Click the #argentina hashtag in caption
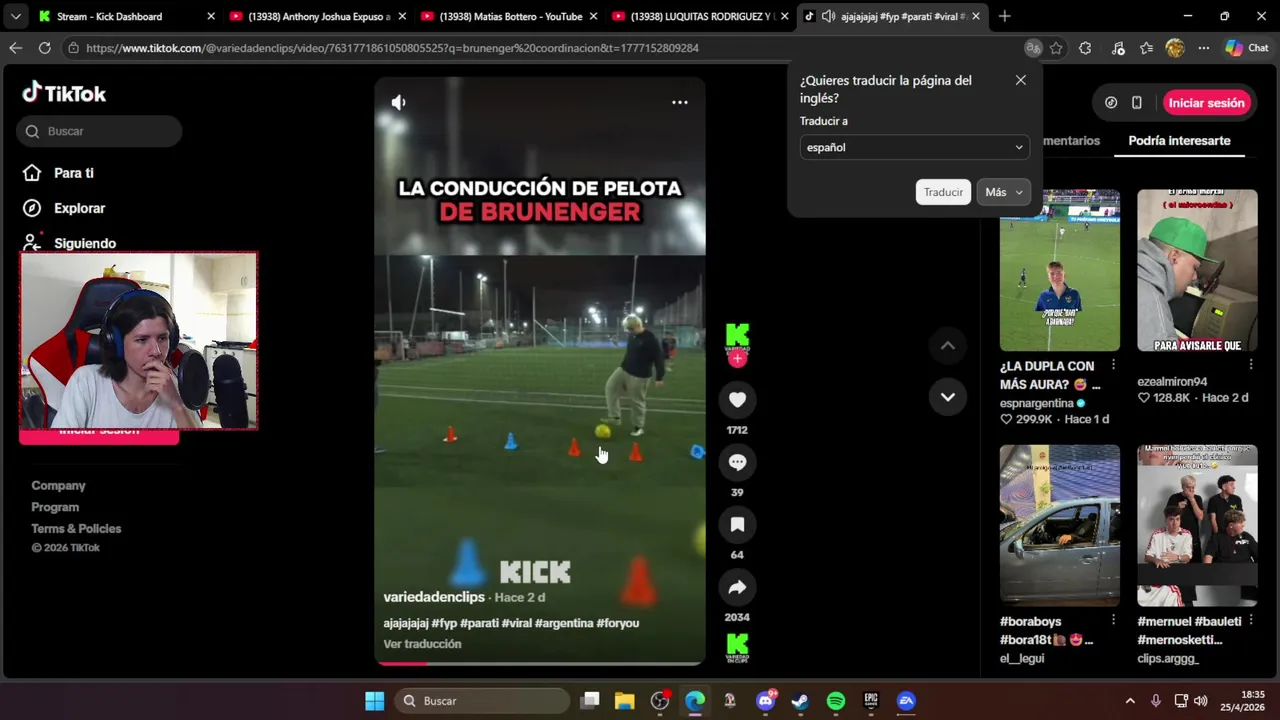Image resolution: width=1280 pixels, height=720 pixels. [x=564, y=623]
